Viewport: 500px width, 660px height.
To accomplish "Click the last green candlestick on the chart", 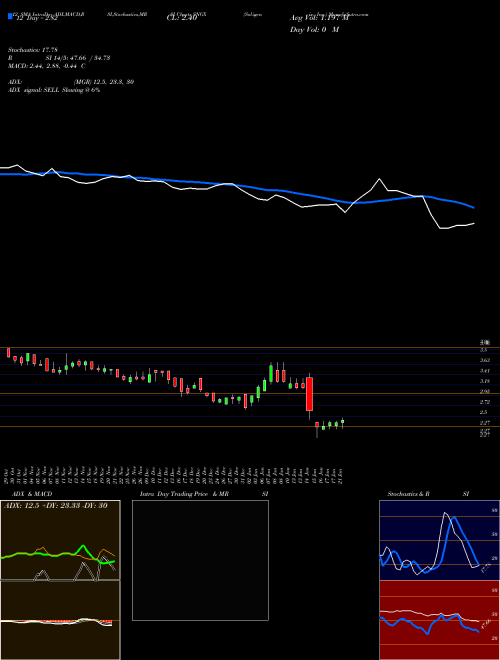I will point(343,422).
